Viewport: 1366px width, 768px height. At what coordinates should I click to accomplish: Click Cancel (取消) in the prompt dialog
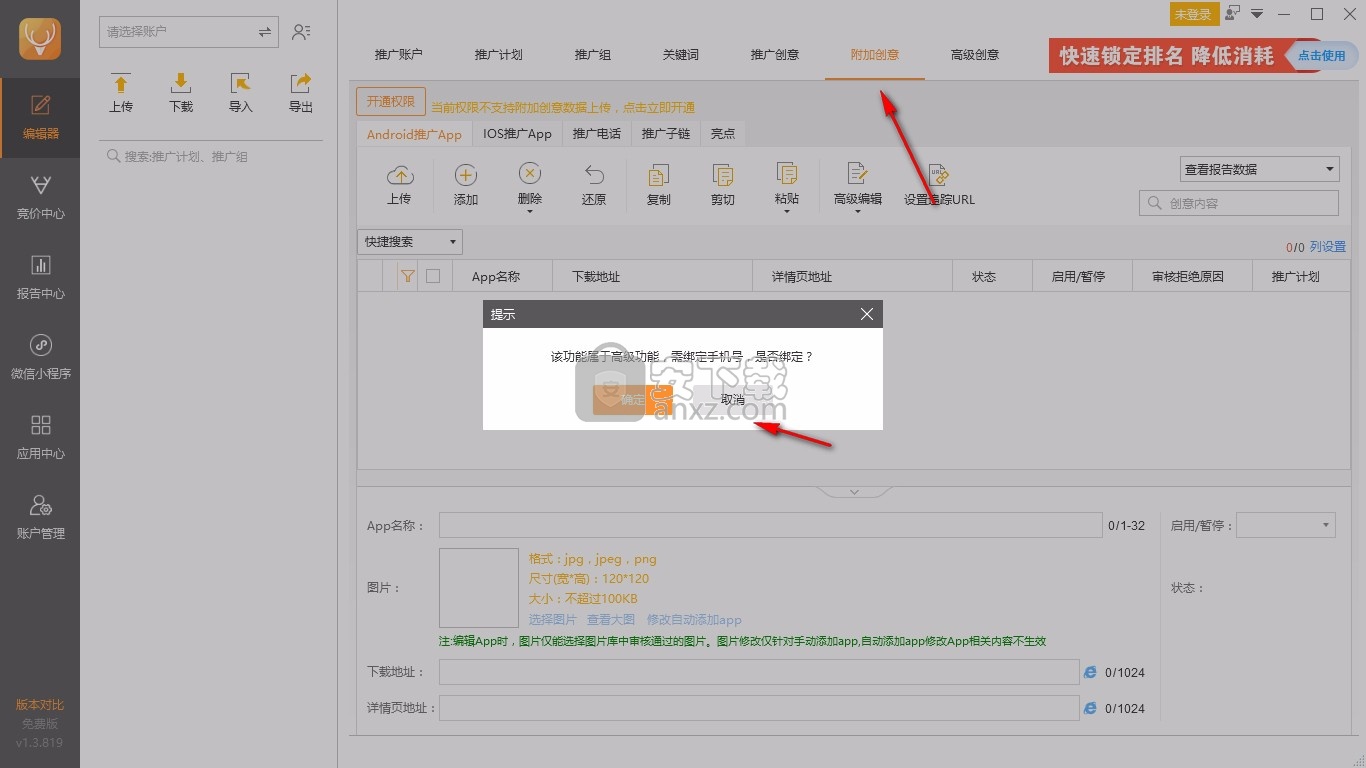click(733, 399)
